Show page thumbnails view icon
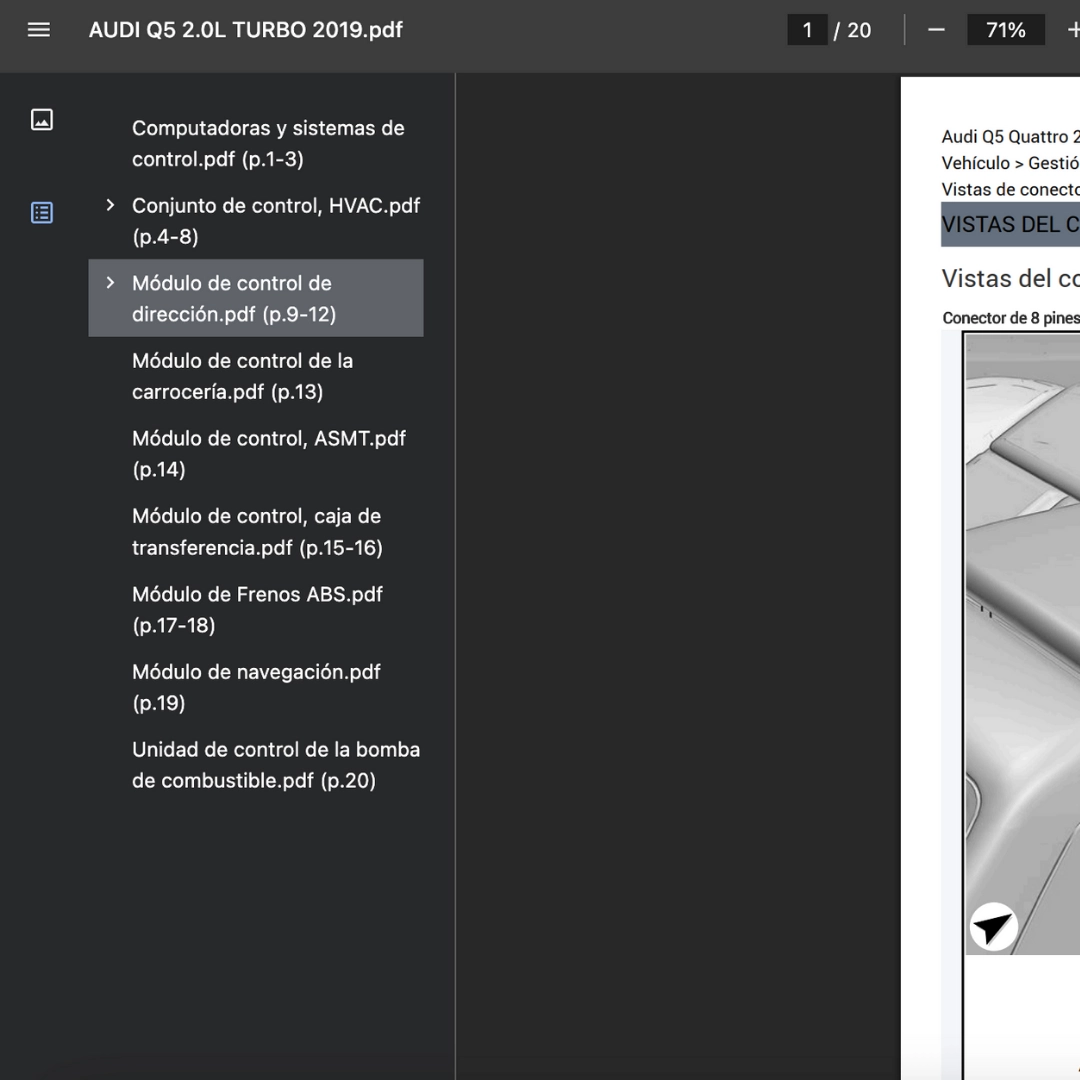 point(42,120)
